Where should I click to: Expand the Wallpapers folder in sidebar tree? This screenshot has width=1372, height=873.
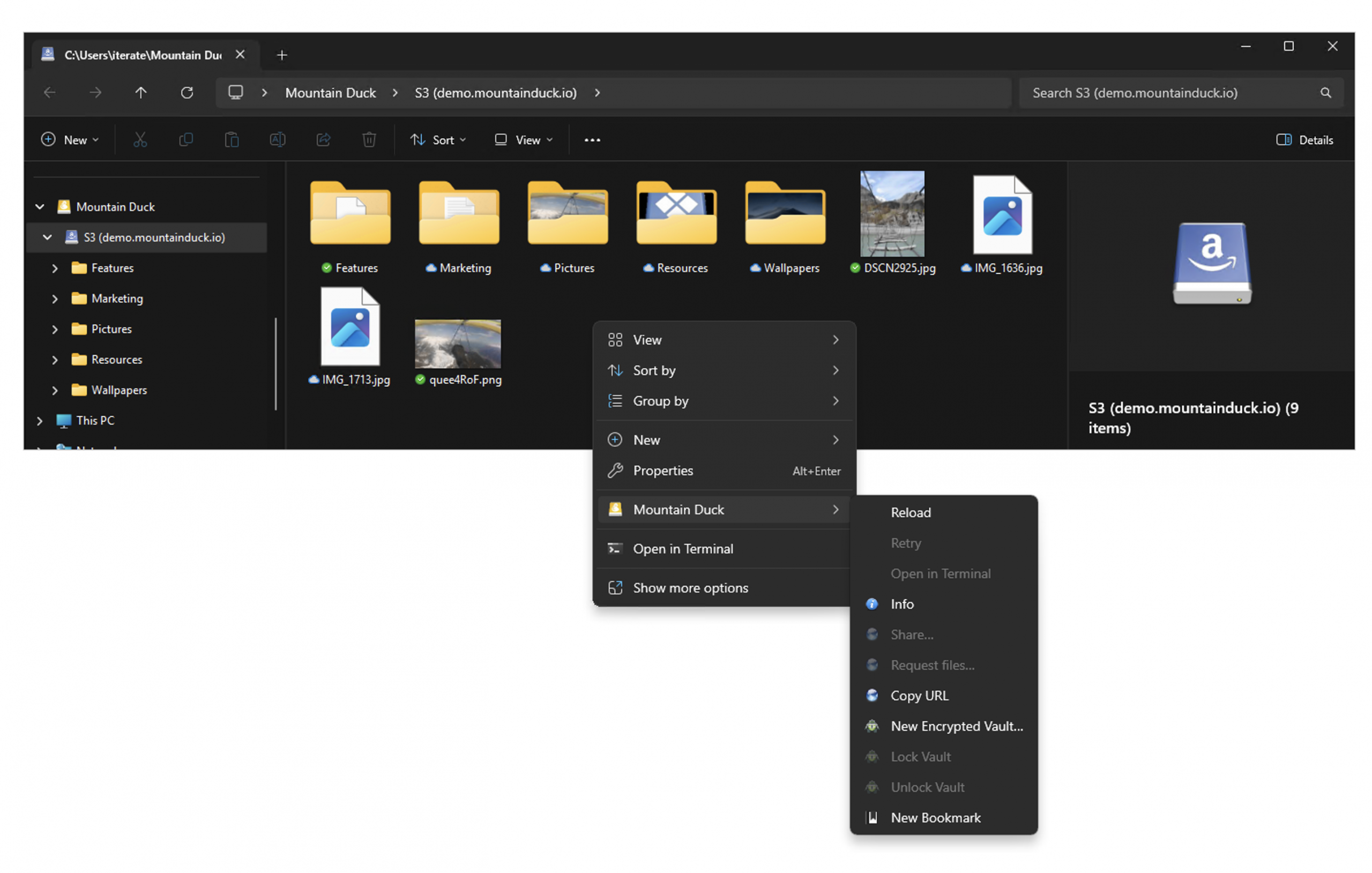pos(55,390)
